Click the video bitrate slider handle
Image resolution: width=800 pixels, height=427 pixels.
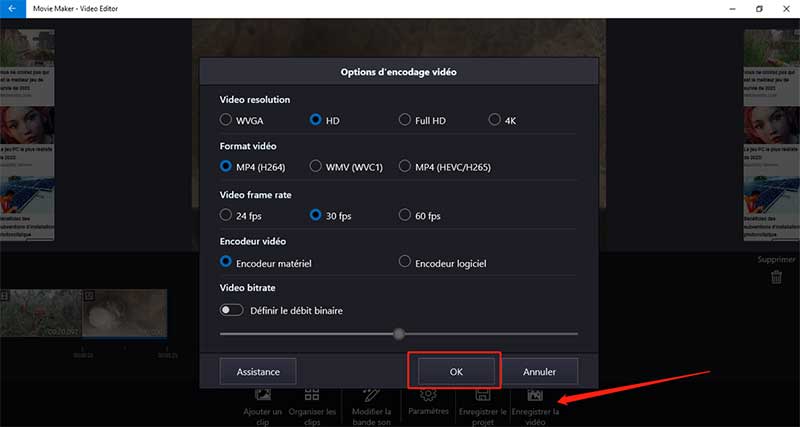tap(399, 334)
